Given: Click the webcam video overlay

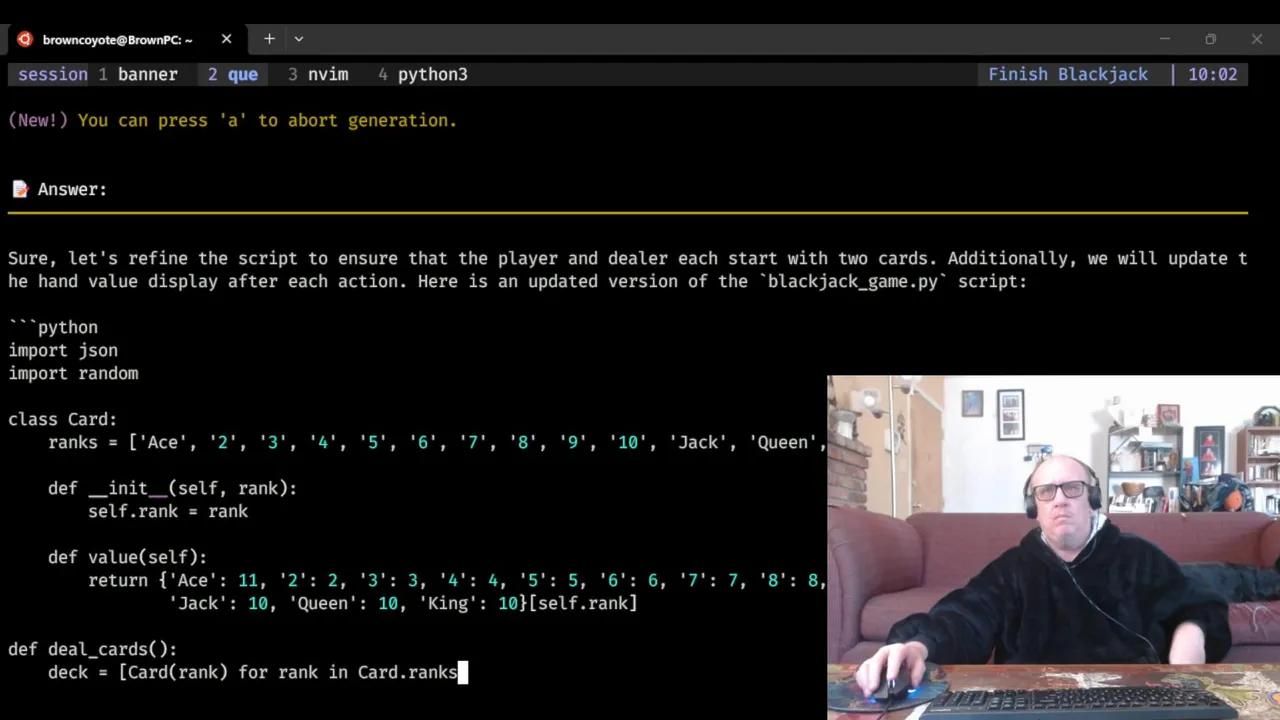Looking at the screenshot, I should (1053, 547).
